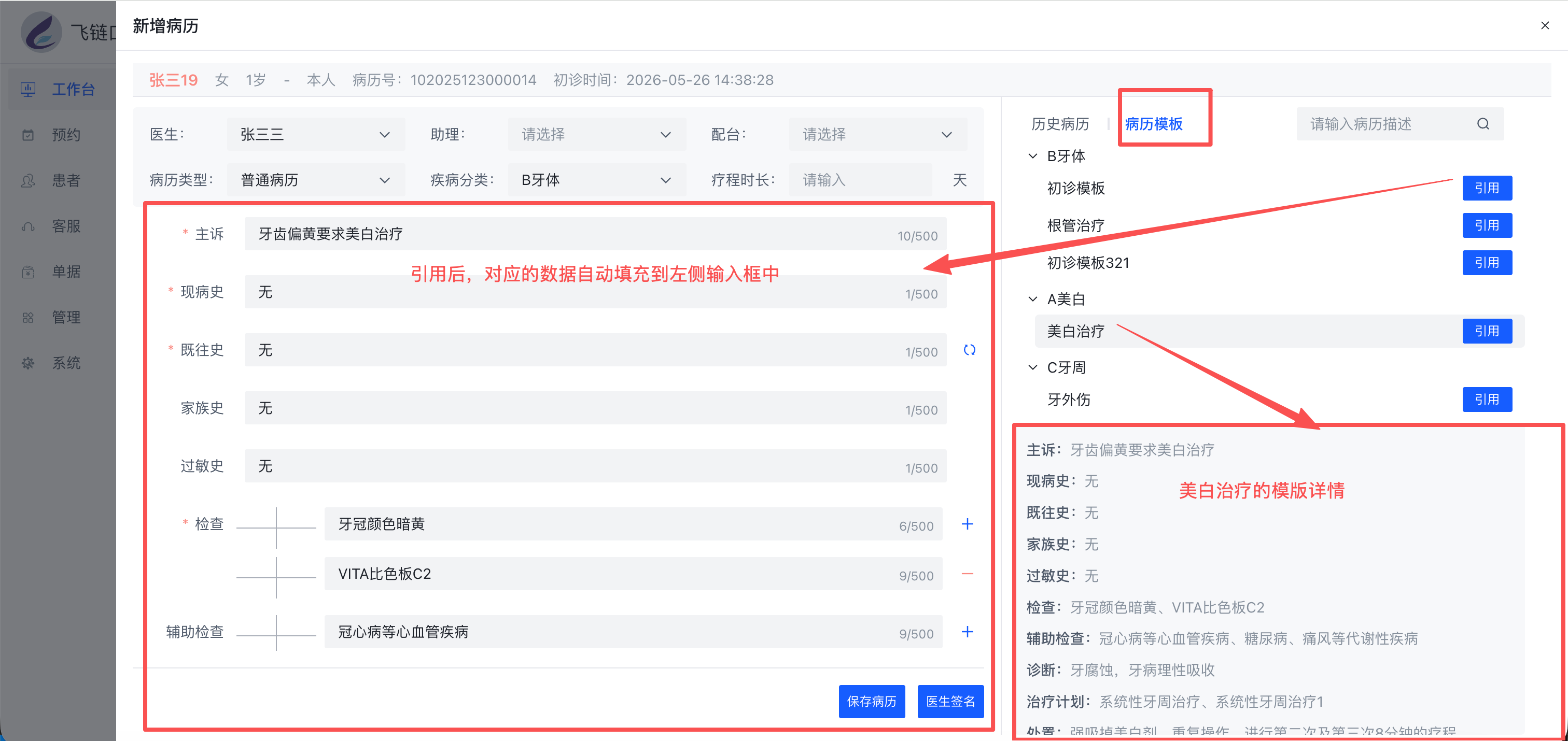Screen dimensions: 1568x741
Task: Click 引用 button for 牙外伤
Action: 1487,400
